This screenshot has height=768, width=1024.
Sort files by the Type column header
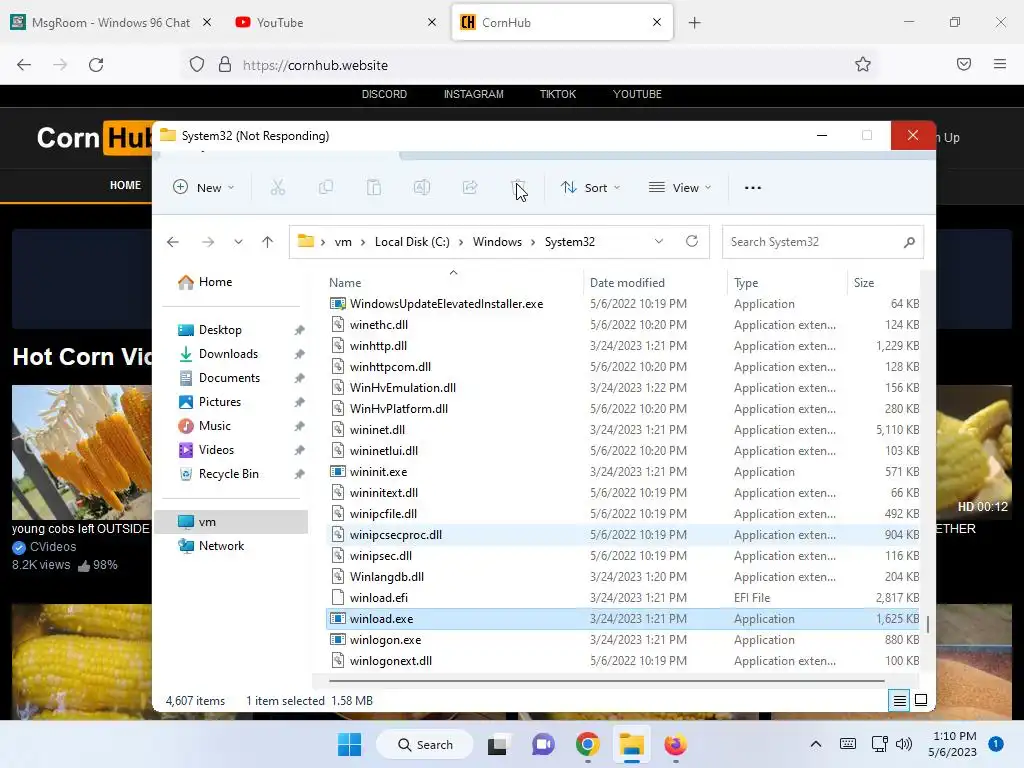pos(746,283)
